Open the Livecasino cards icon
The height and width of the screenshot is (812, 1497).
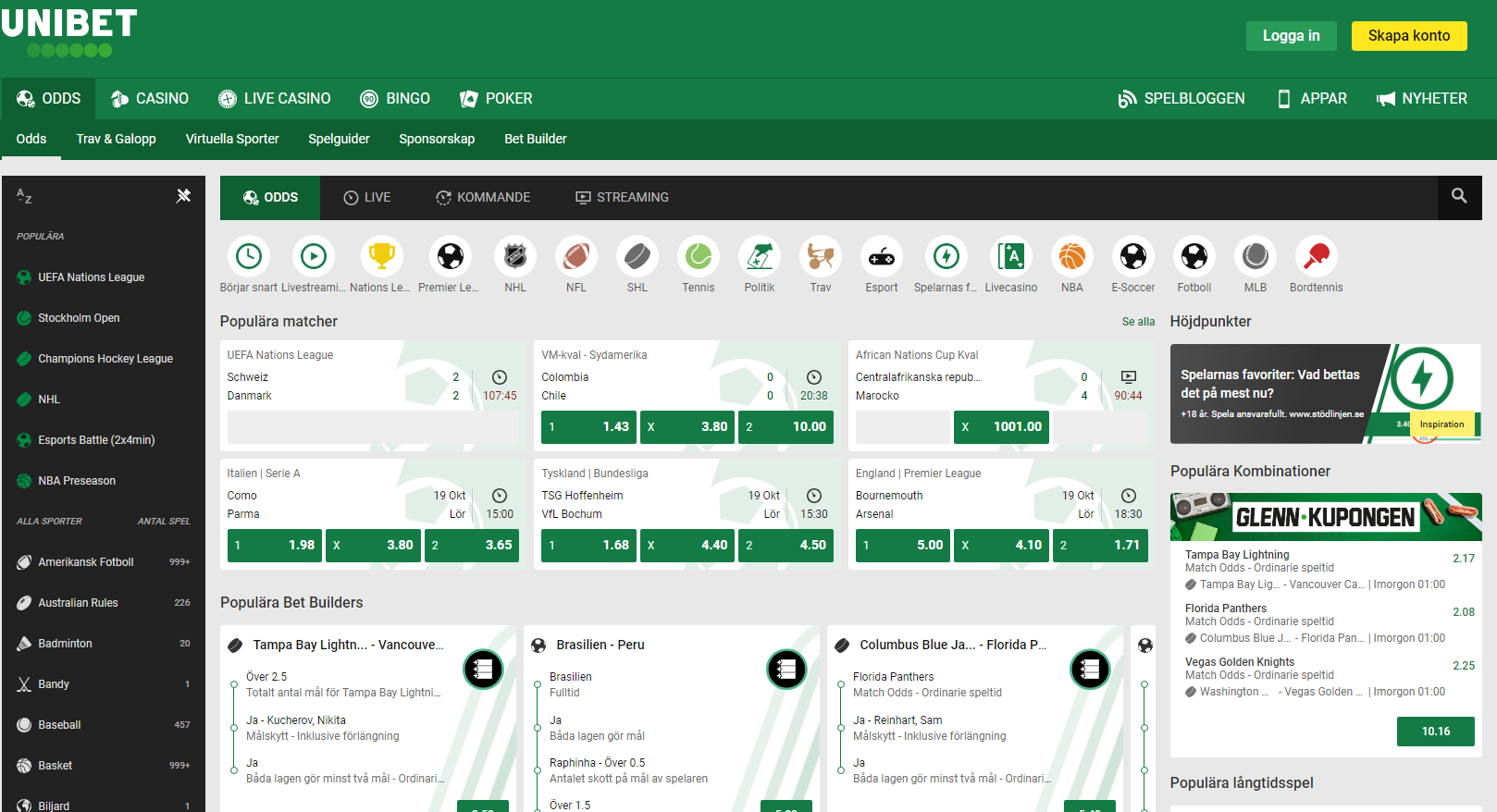point(1011,256)
